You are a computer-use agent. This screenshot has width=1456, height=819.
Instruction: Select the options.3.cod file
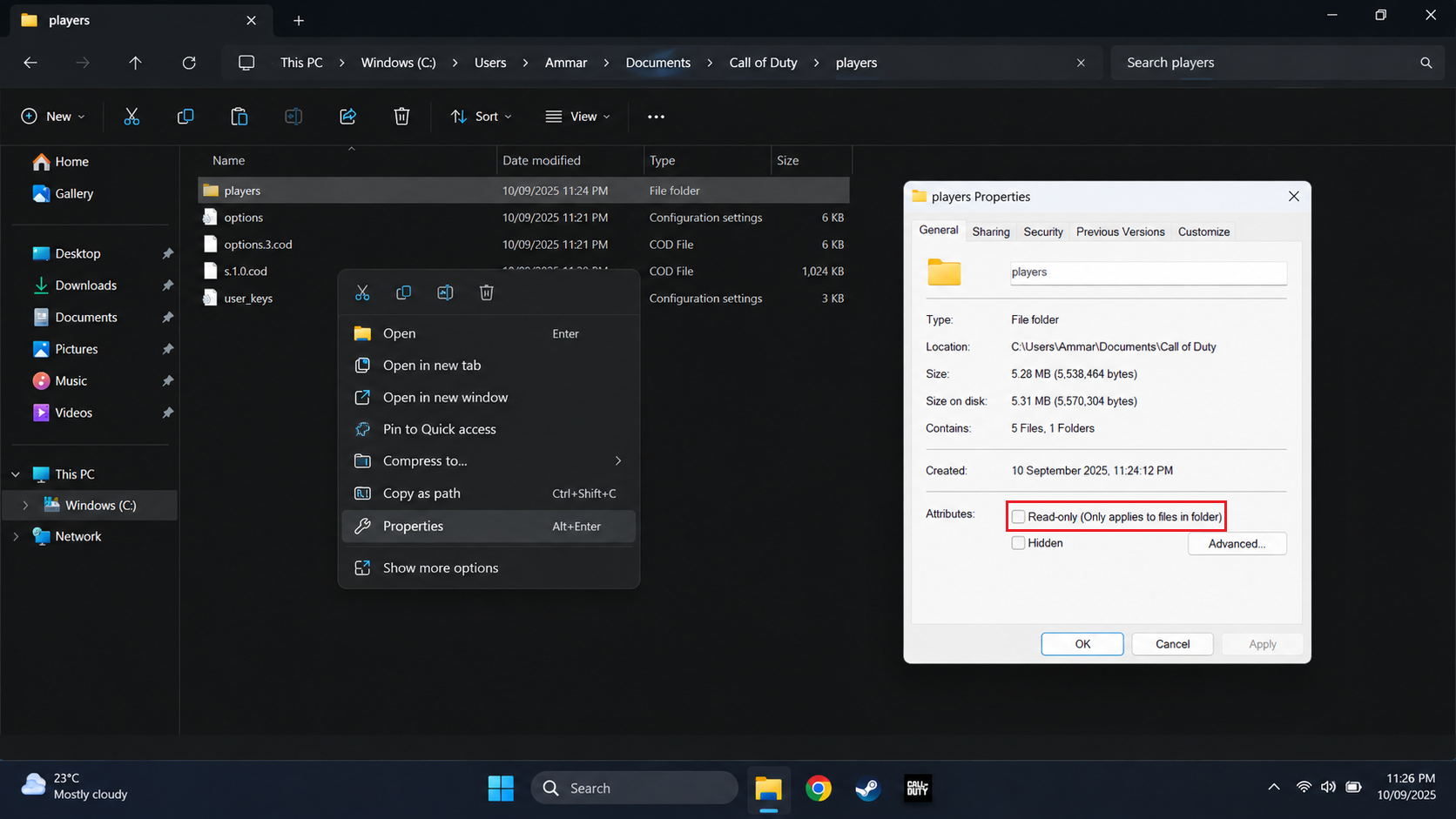point(523,245)
